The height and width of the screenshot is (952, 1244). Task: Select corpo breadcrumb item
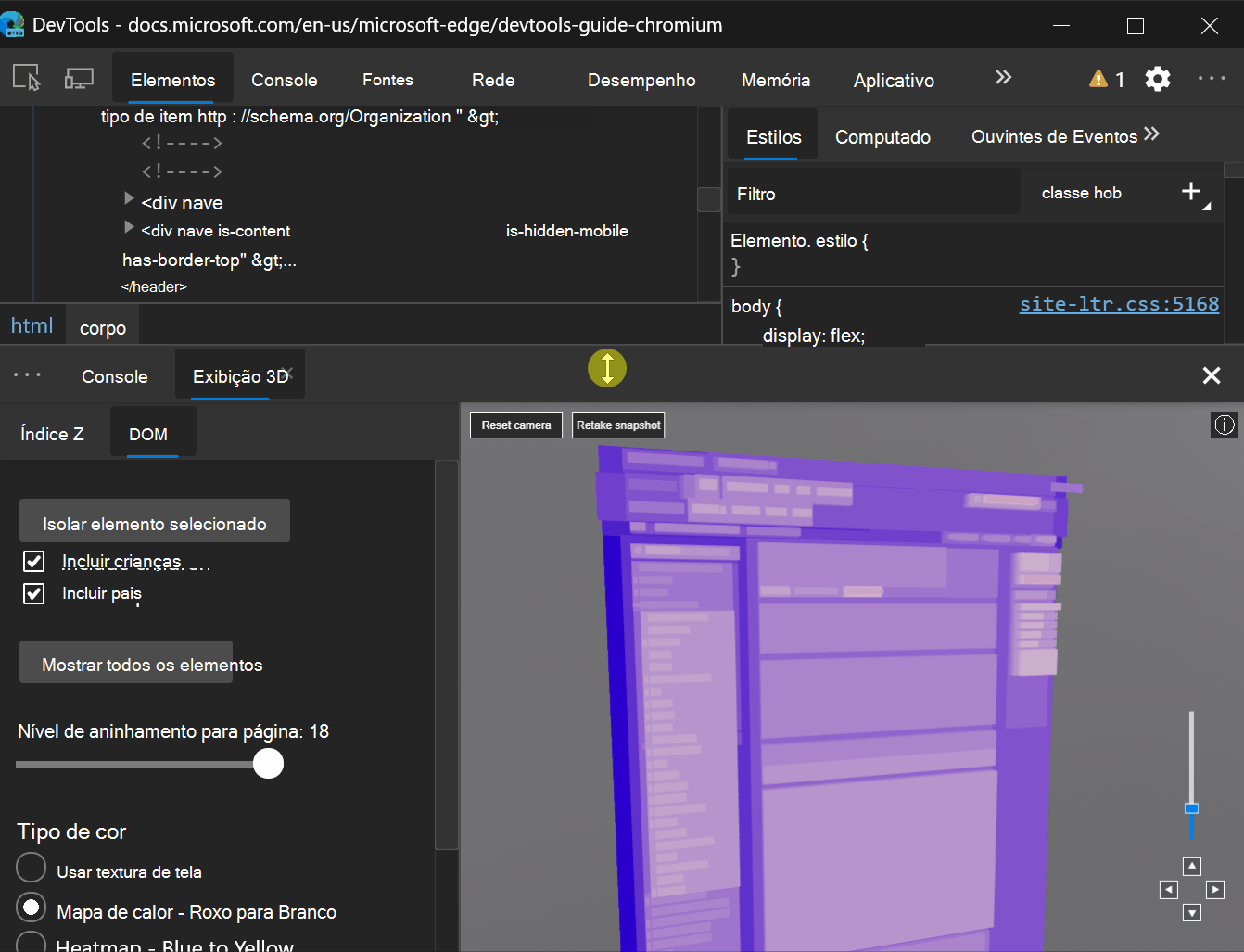tap(103, 327)
